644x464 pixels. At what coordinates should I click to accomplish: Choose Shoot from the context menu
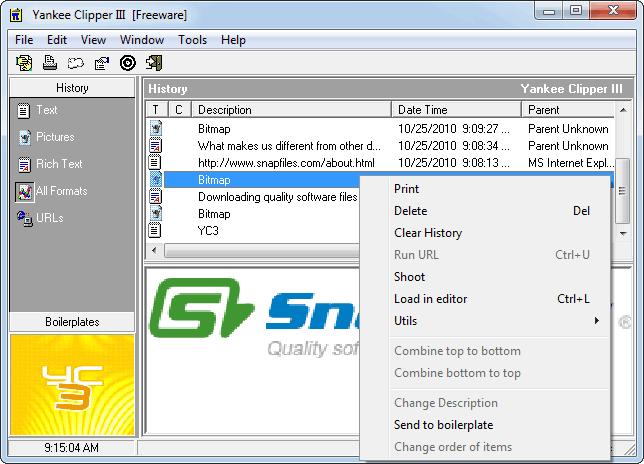pos(485,277)
